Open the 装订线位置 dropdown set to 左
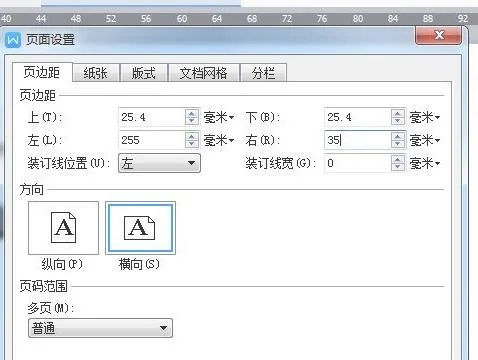This screenshot has width=478, height=360. tap(159, 163)
